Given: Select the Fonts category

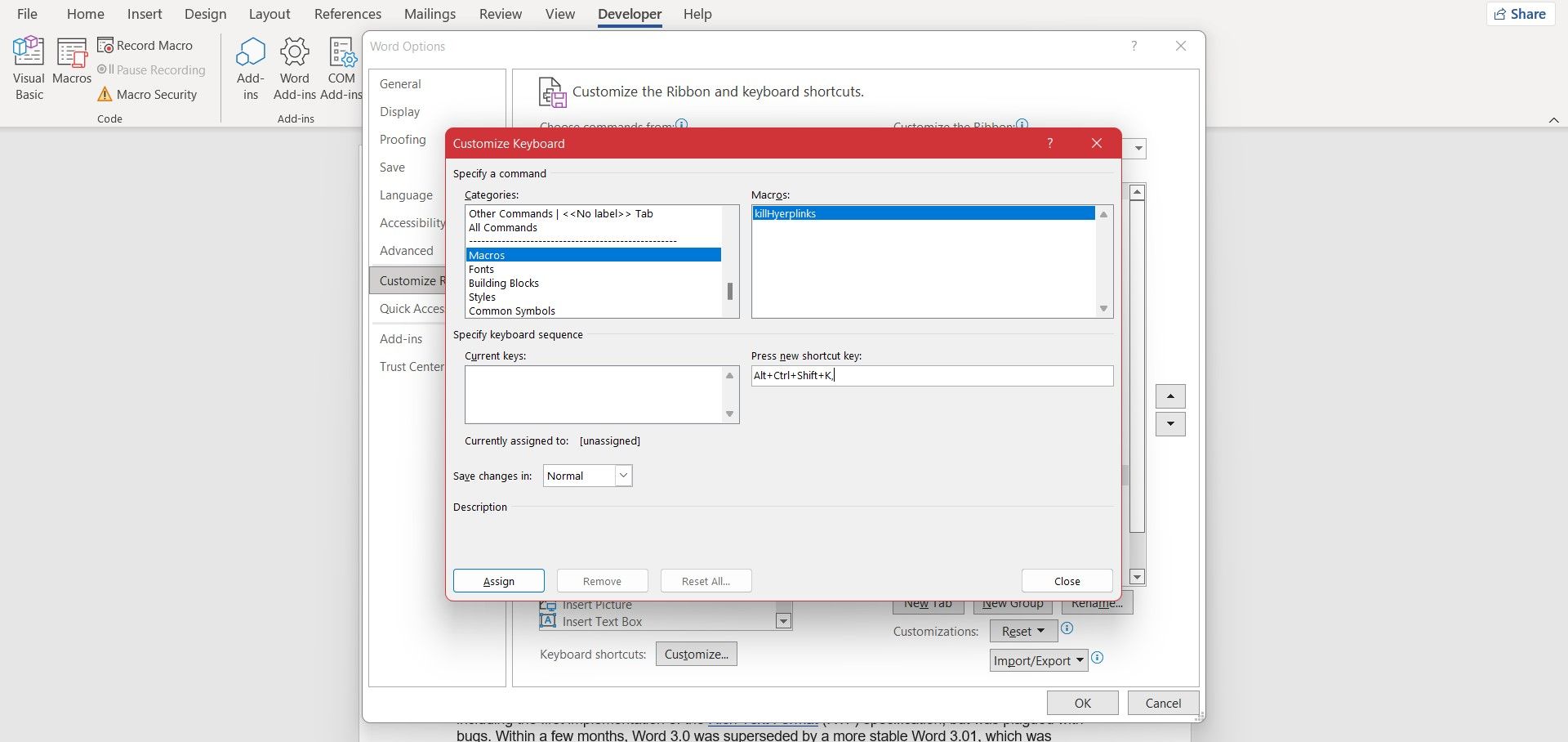Looking at the screenshot, I should coord(594,269).
